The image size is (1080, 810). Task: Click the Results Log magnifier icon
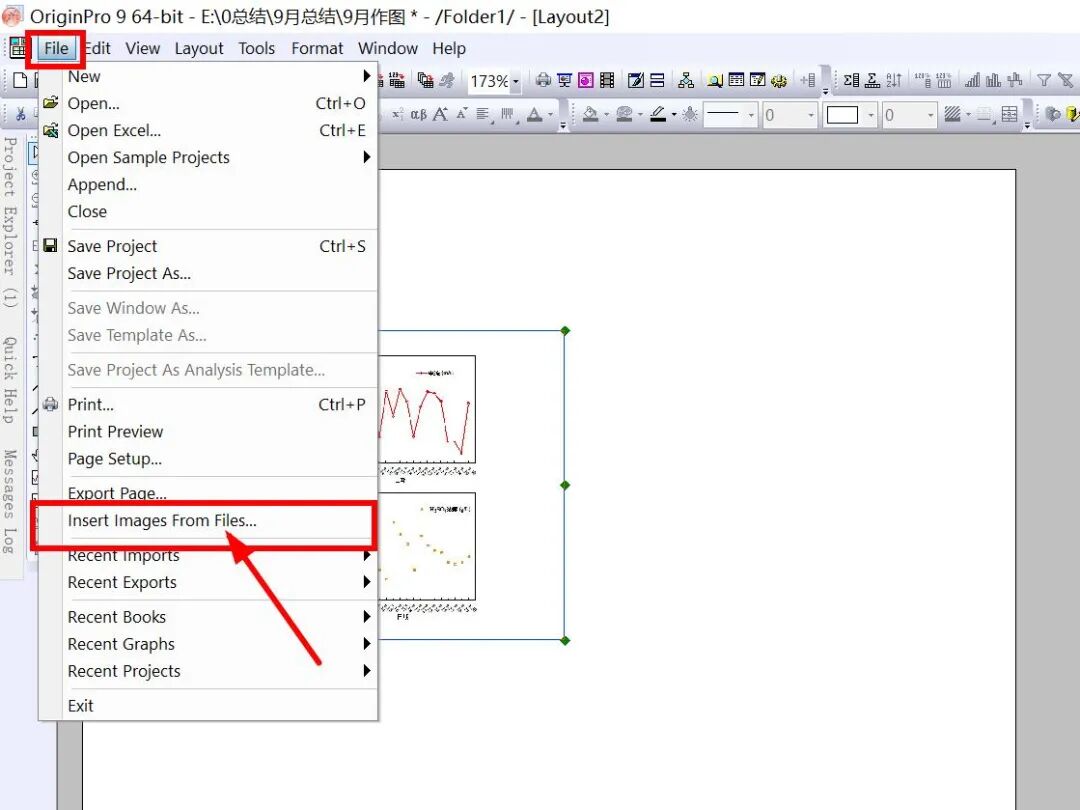click(x=715, y=81)
